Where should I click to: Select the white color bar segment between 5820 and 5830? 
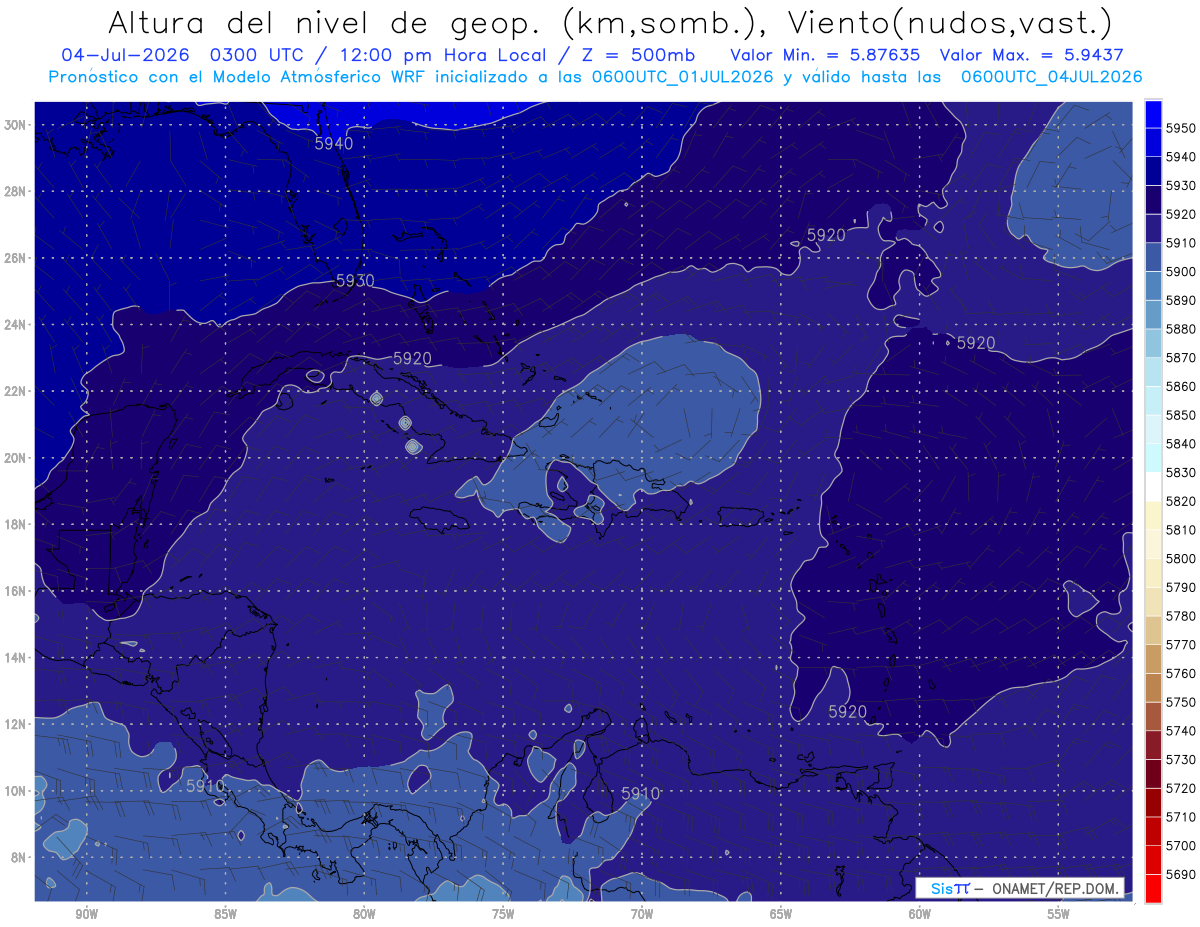[1153, 487]
